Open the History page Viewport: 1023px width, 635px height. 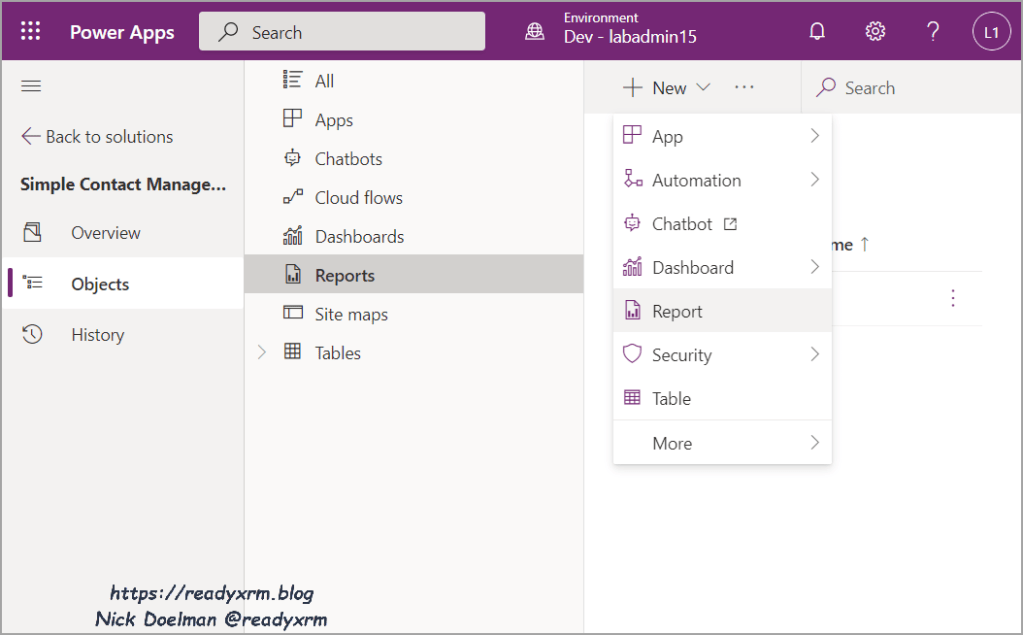coord(97,335)
